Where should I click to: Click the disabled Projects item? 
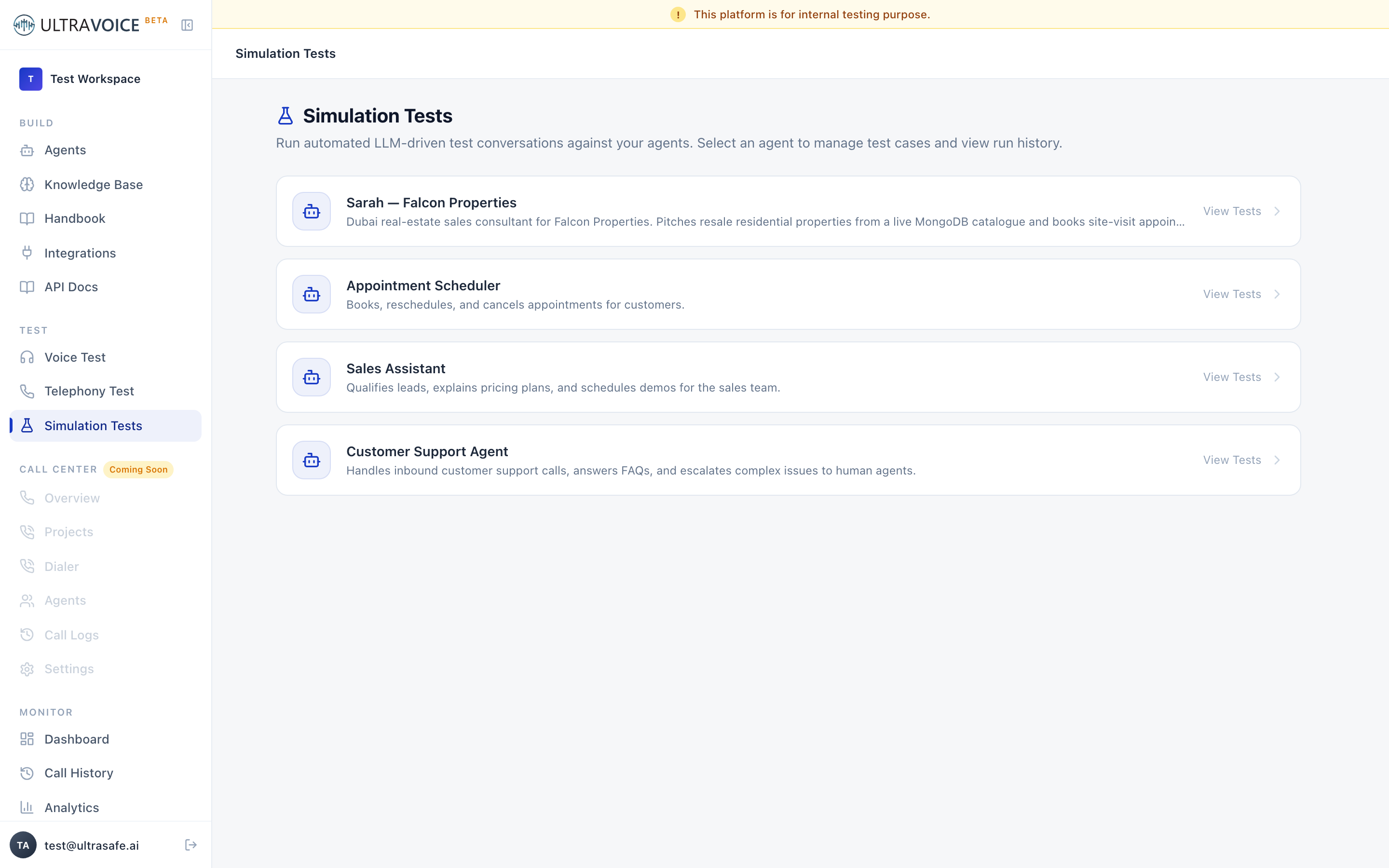(106, 531)
